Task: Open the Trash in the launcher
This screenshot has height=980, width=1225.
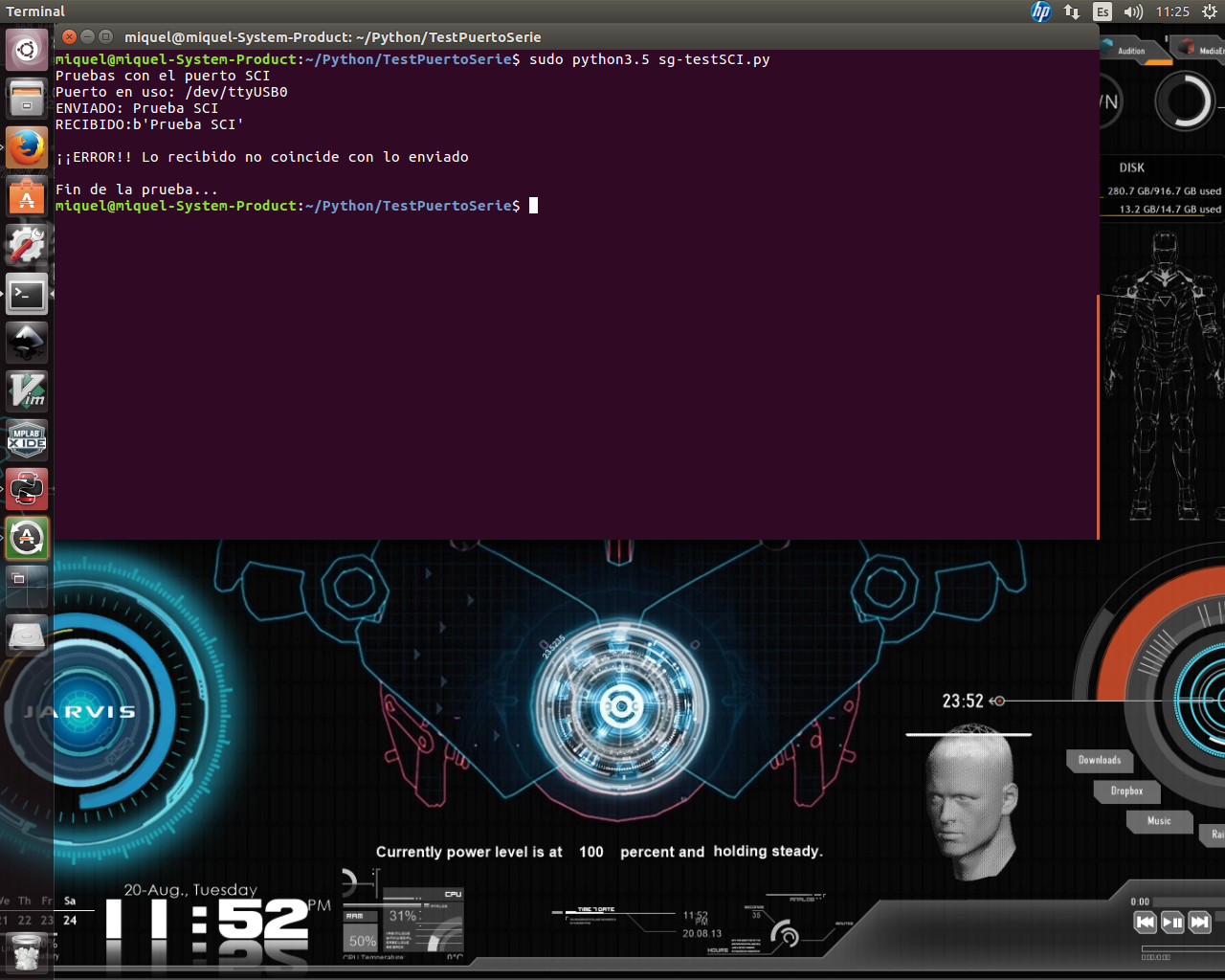Action: click(x=27, y=953)
